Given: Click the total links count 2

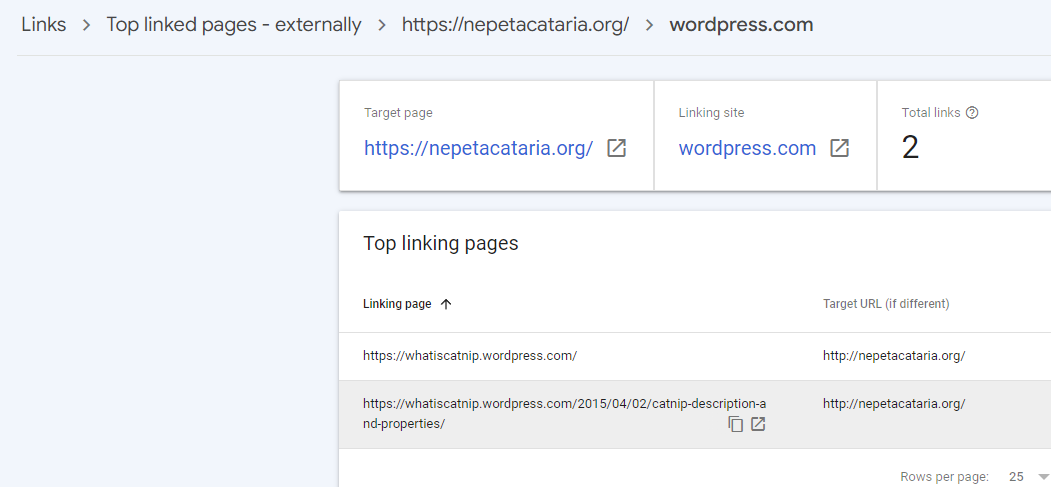Looking at the screenshot, I should [x=910, y=148].
